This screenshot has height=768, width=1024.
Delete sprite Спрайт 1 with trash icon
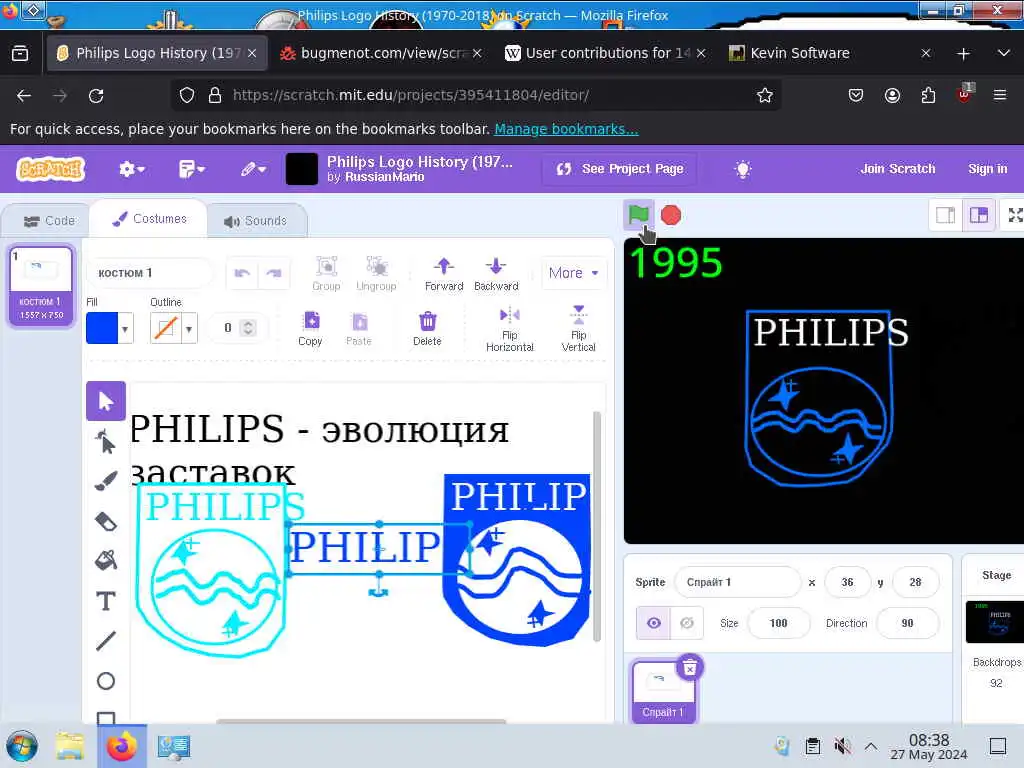tap(690, 668)
